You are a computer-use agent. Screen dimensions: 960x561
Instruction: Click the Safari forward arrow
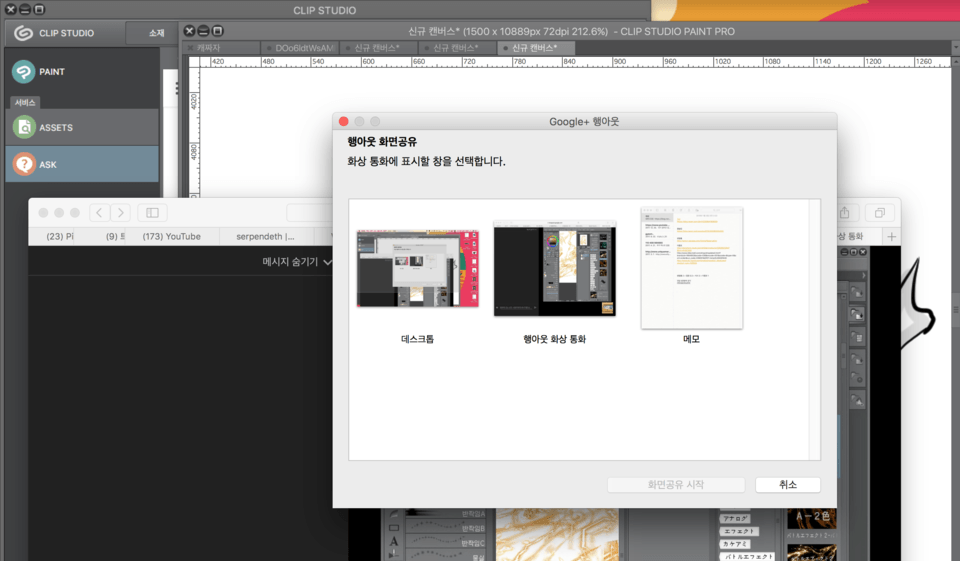[120, 213]
